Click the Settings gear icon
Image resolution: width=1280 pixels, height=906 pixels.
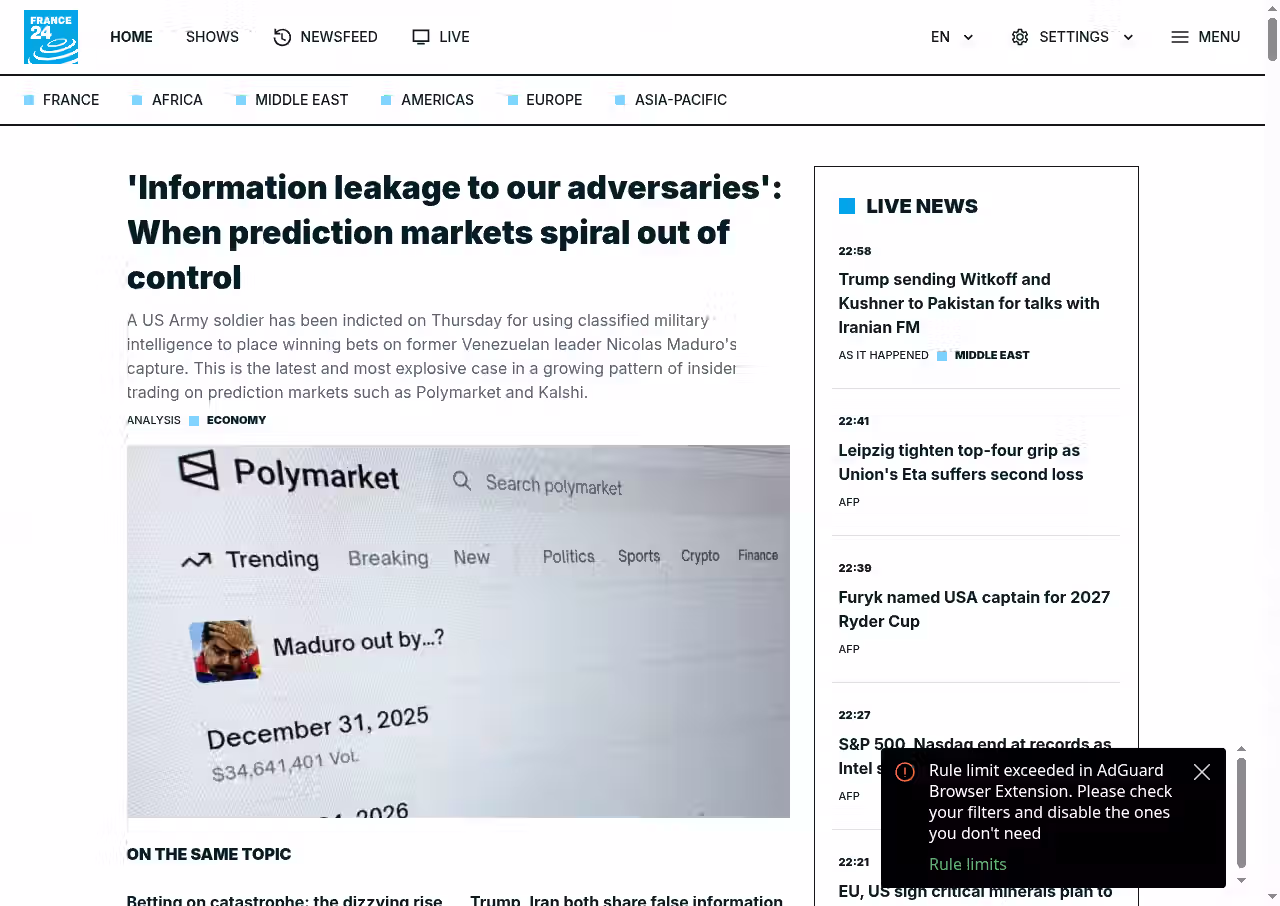click(1020, 37)
